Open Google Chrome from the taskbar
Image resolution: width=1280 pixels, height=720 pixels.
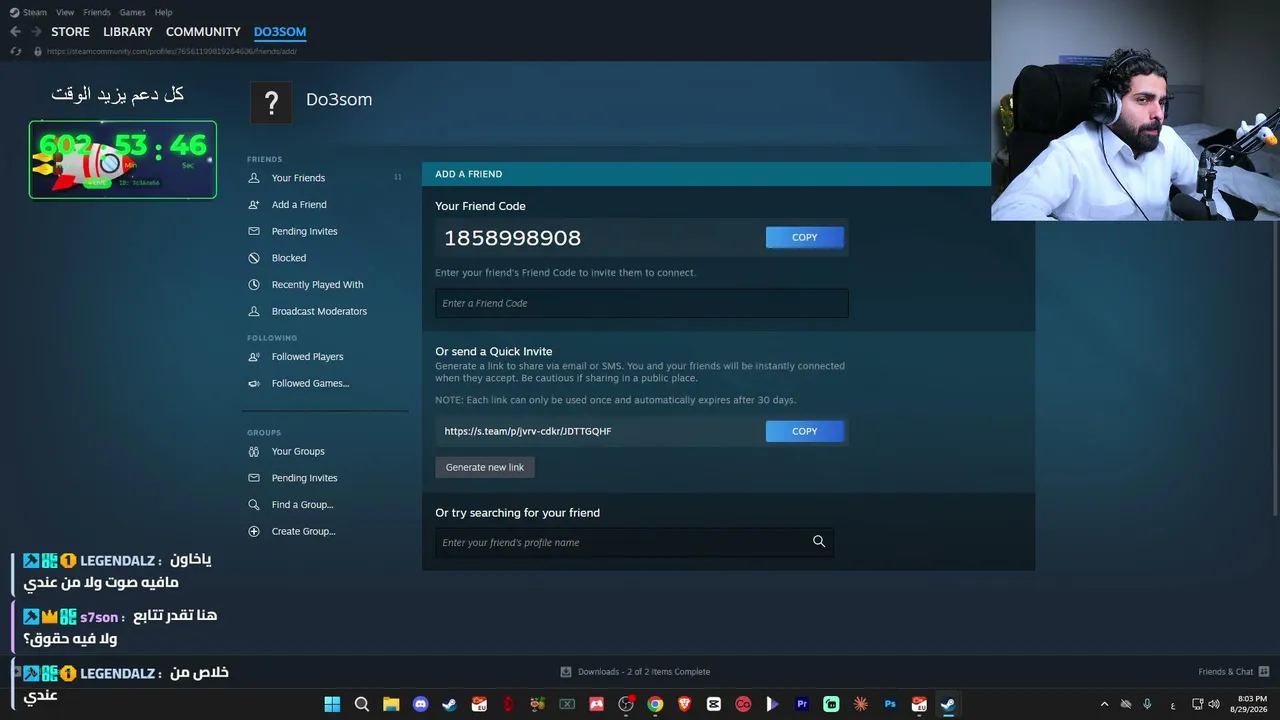click(x=655, y=704)
